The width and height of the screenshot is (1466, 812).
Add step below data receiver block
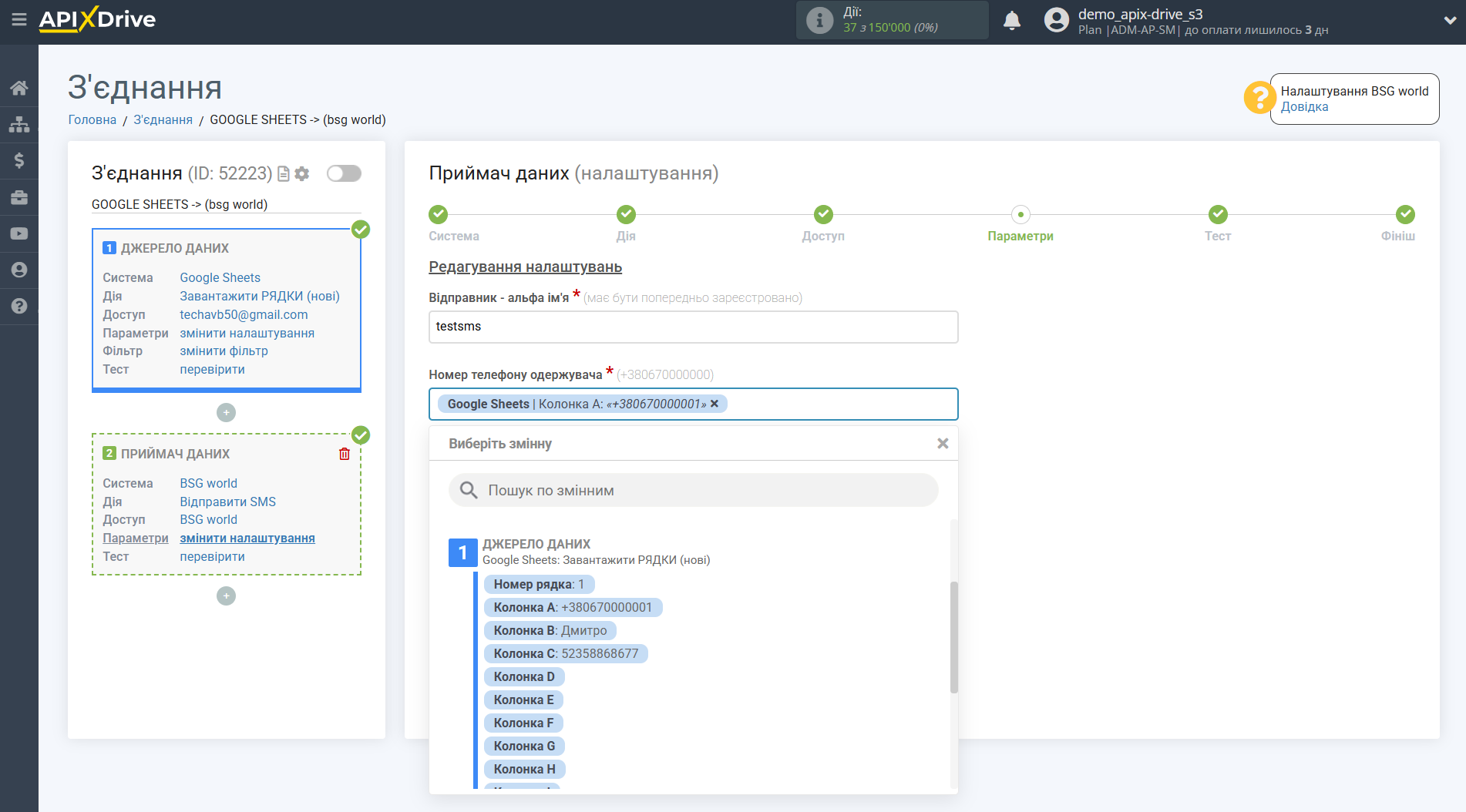[226, 596]
